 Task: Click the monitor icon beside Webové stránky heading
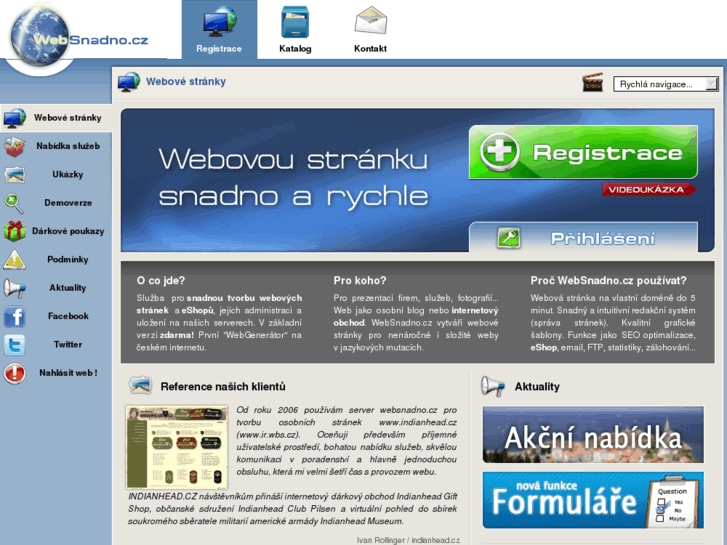pos(129,82)
